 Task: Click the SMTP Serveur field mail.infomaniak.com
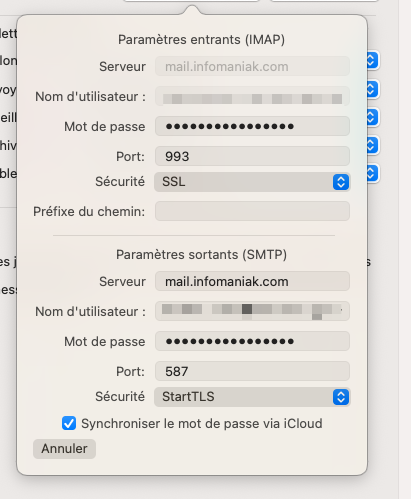[x=252, y=281]
